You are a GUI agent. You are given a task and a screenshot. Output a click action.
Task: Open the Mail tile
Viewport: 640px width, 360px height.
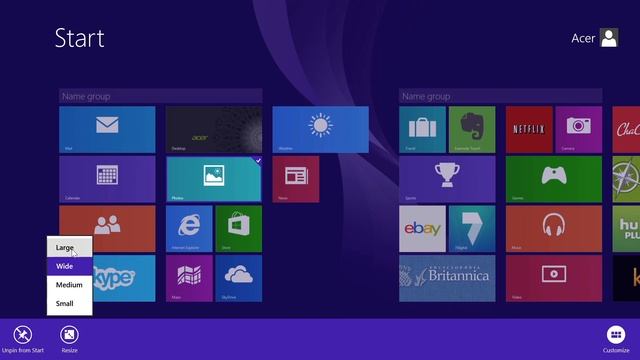(107, 129)
